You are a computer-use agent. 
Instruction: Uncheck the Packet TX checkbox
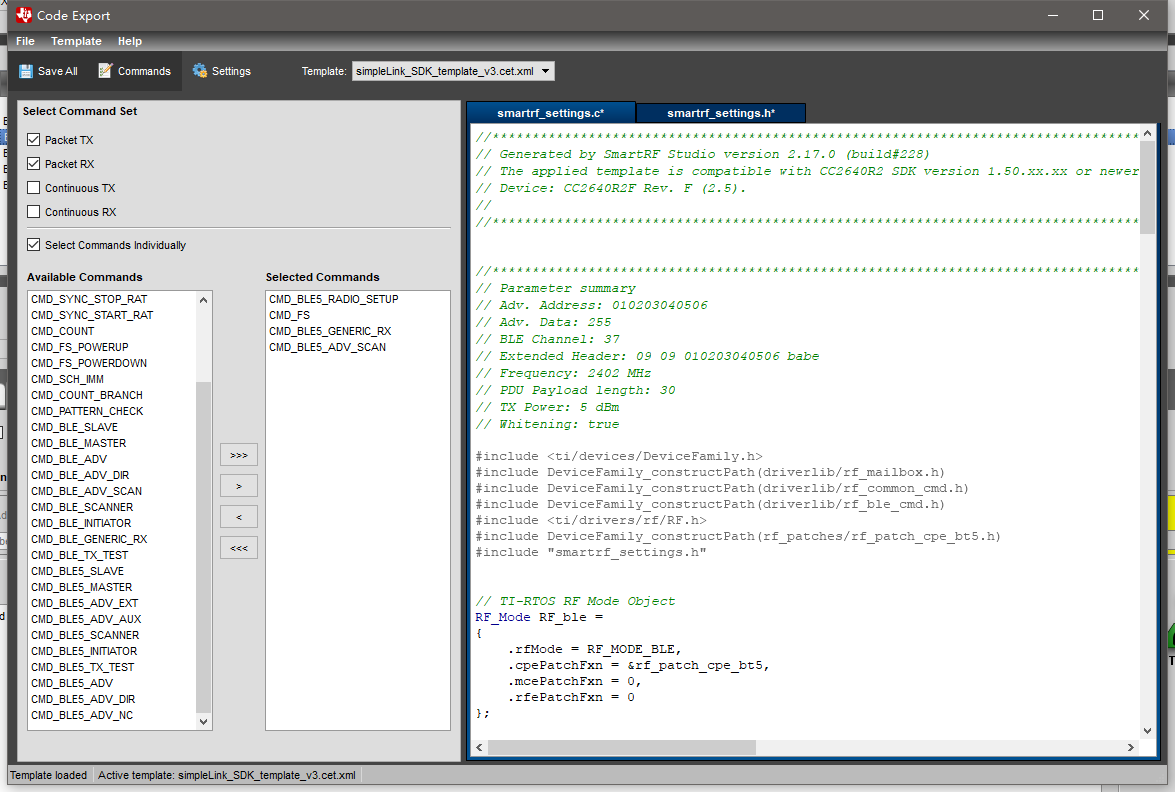(34, 140)
